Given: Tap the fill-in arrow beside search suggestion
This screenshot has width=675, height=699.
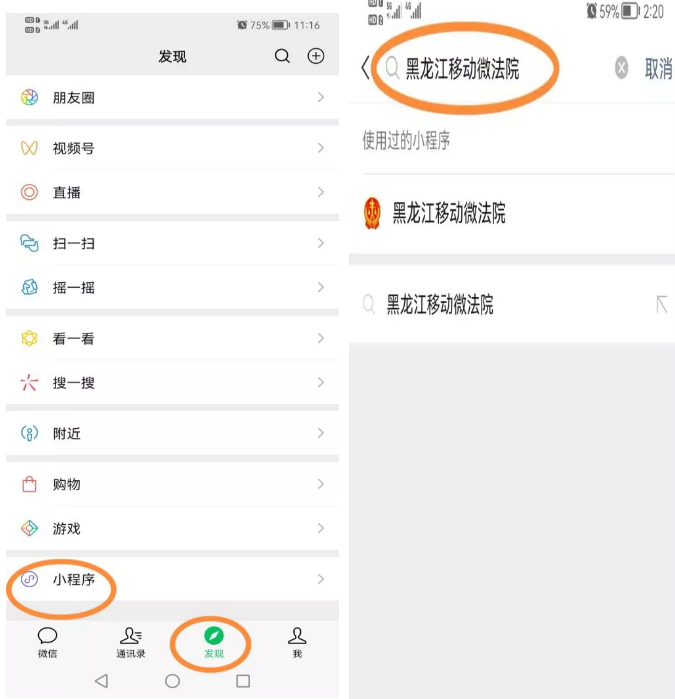Looking at the screenshot, I should click(662, 304).
